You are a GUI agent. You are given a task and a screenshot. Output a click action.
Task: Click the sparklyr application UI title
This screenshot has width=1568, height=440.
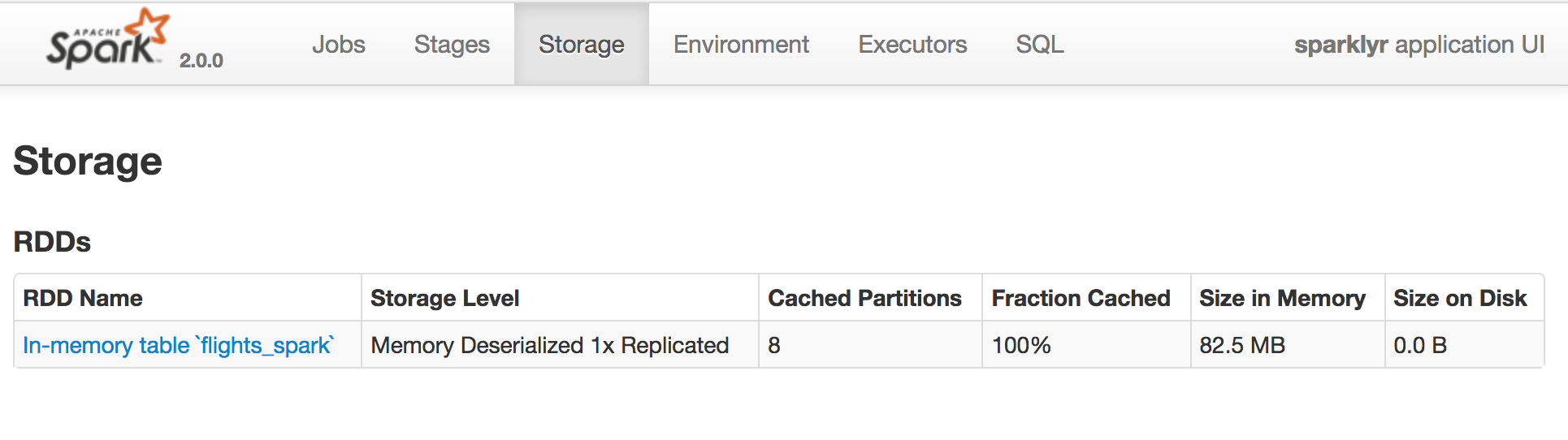tap(1419, 45)
